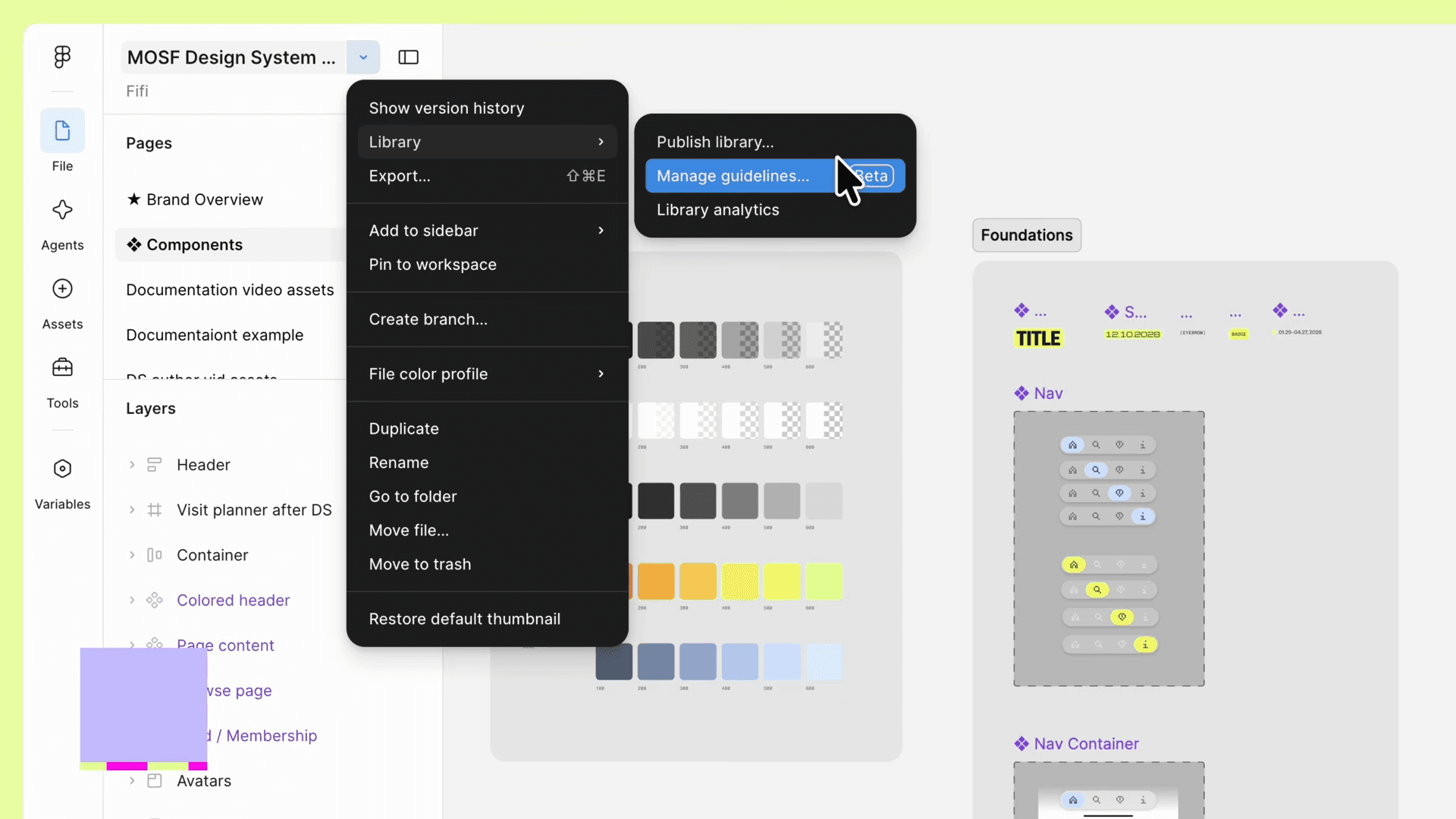
Task: Click the yellow home icon in Nav
Action: click(1074, 564)
